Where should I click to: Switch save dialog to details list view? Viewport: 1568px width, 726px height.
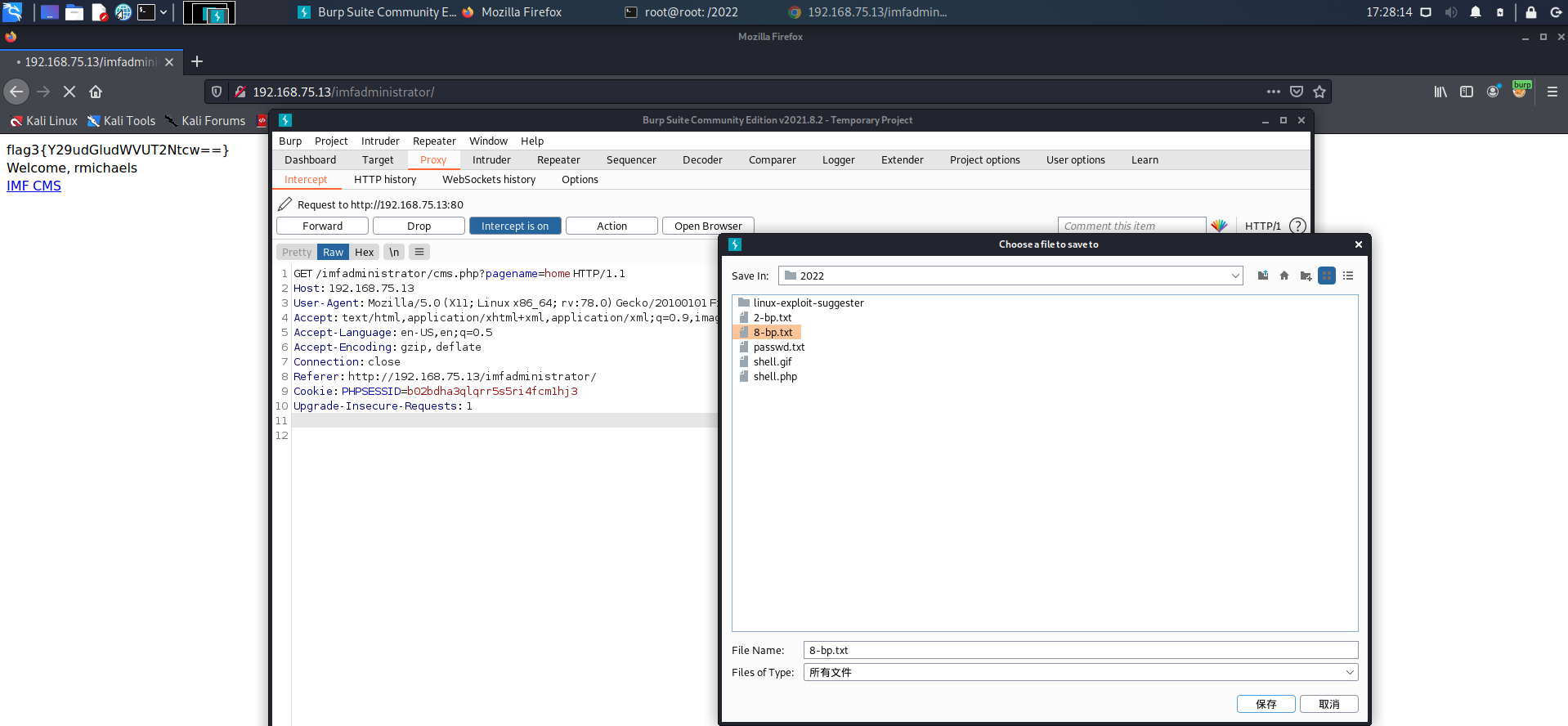tap(1348, 276)
